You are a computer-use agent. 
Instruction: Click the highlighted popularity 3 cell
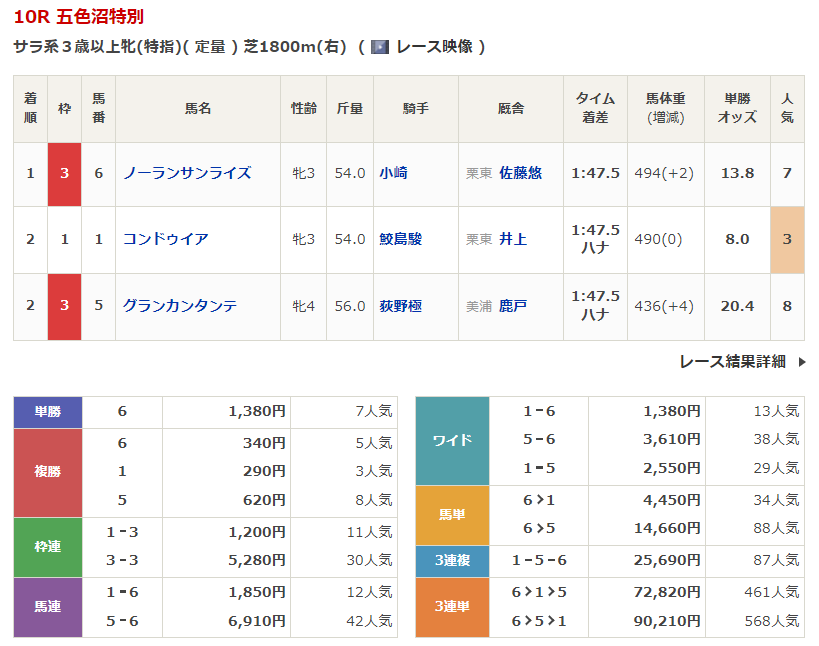[787, 239]
